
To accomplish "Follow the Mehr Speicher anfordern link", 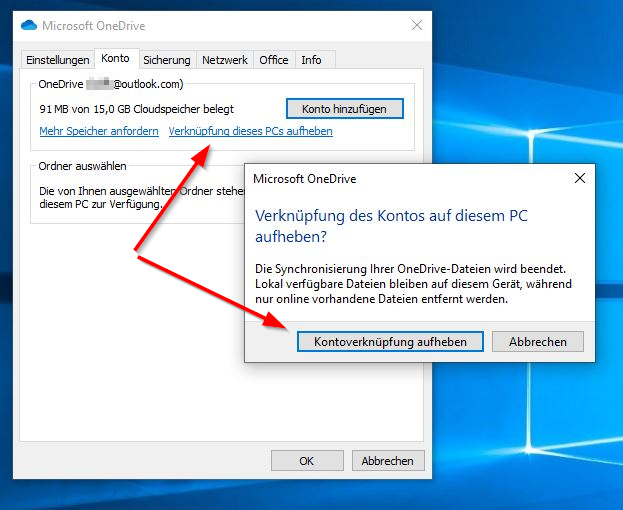I will tap(99, 131).
